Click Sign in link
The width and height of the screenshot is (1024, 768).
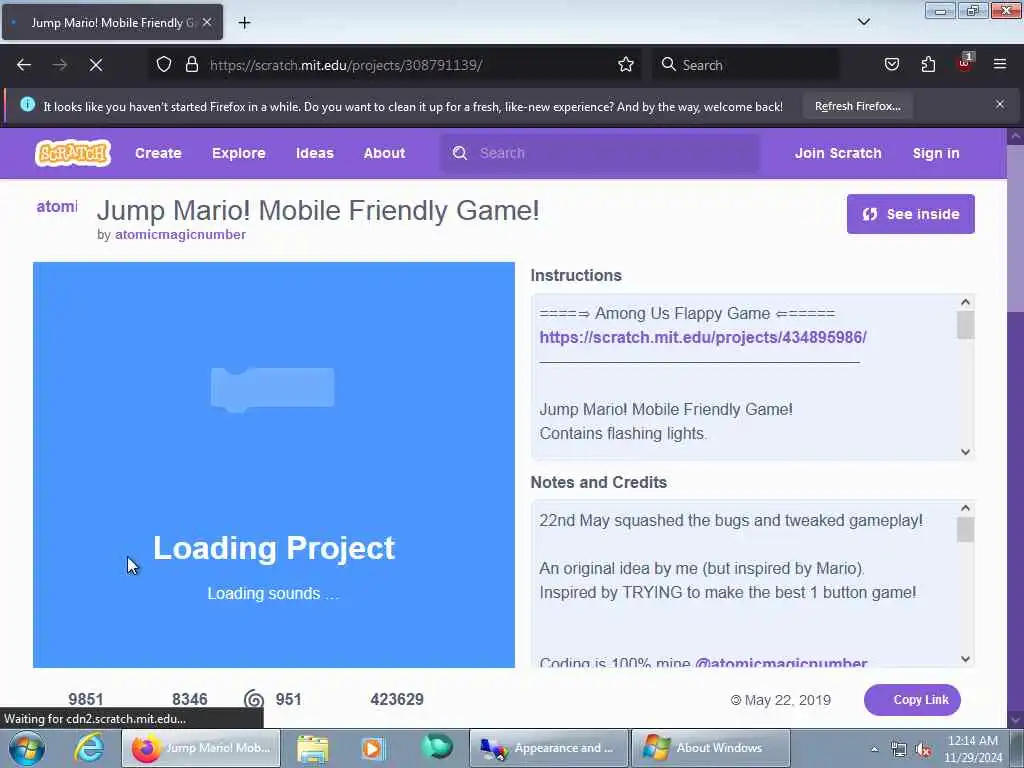[x=936, y=153]
